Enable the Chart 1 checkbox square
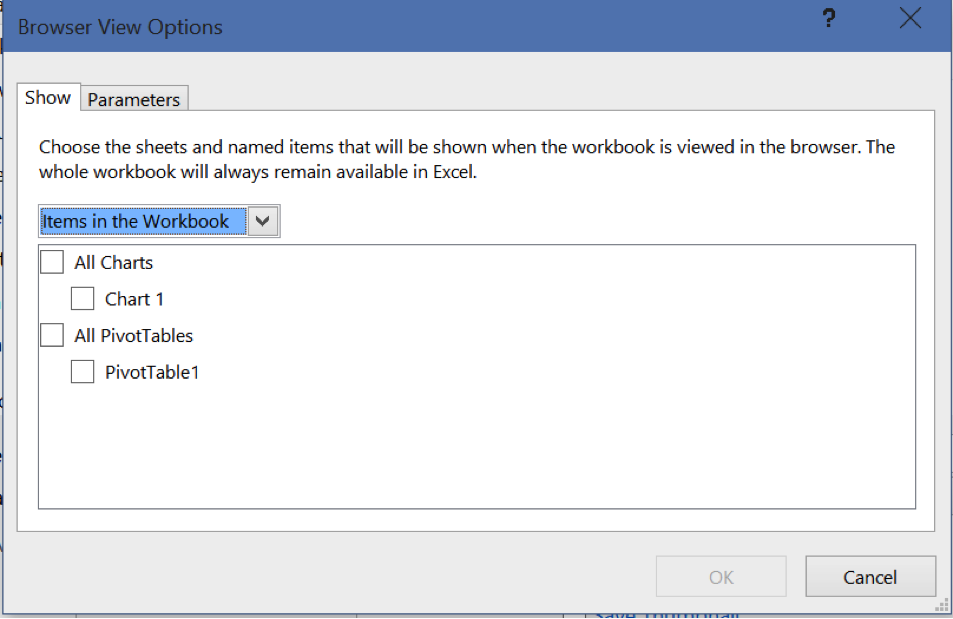This screenshot has width=953, height=619. [x=82, y=299]
